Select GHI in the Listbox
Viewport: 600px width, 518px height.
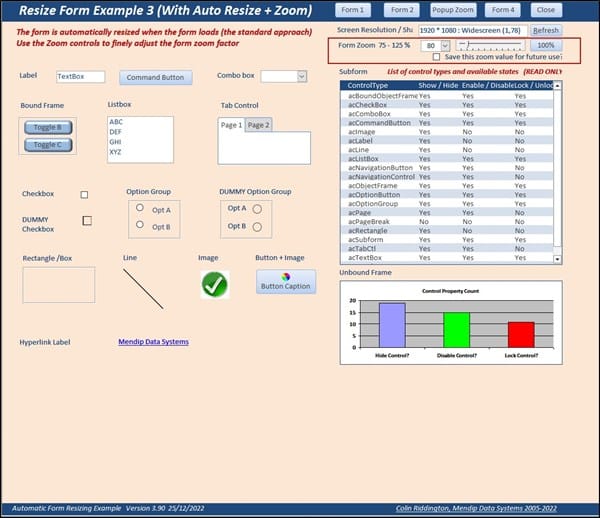[116, 141]
